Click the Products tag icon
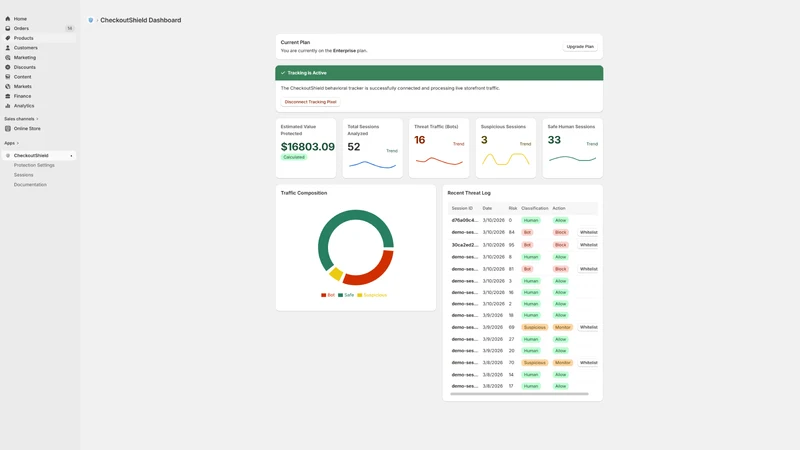 pos(8,38)
